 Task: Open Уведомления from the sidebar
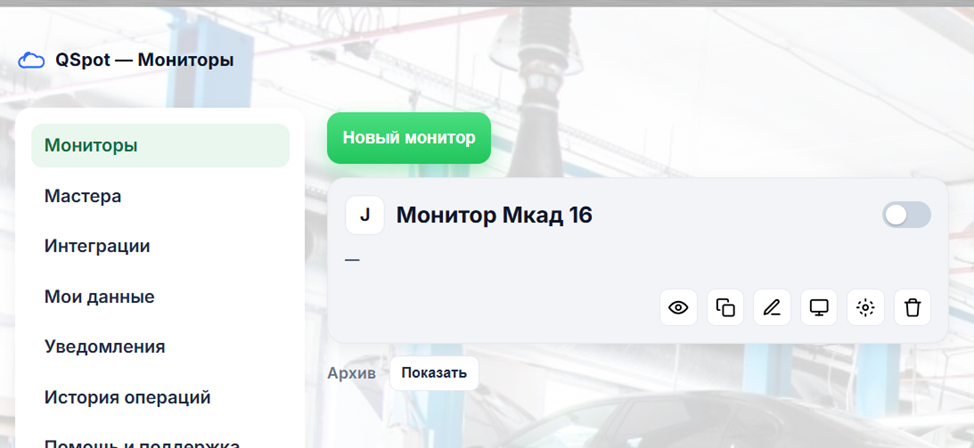(x=160, y=347)
